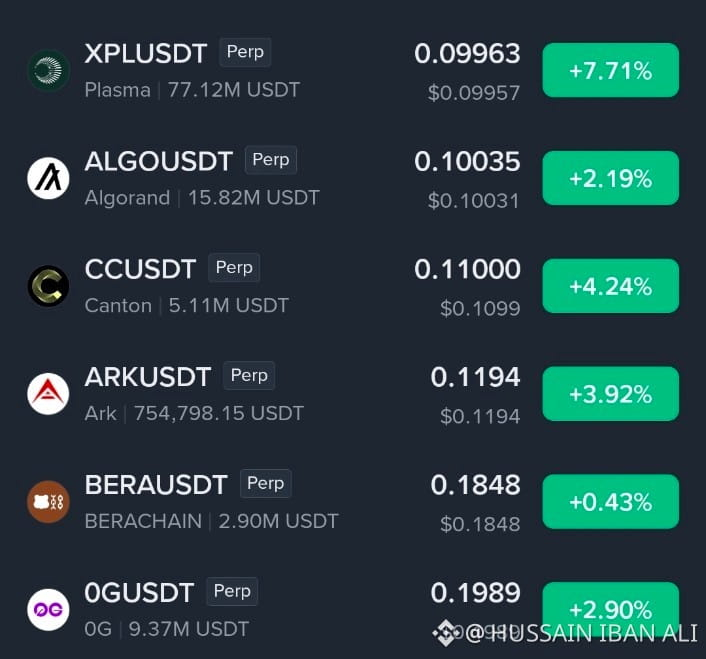Open the XPLUSDT pair name
This screenshot has width=706, height=659.
pos(146,53)
